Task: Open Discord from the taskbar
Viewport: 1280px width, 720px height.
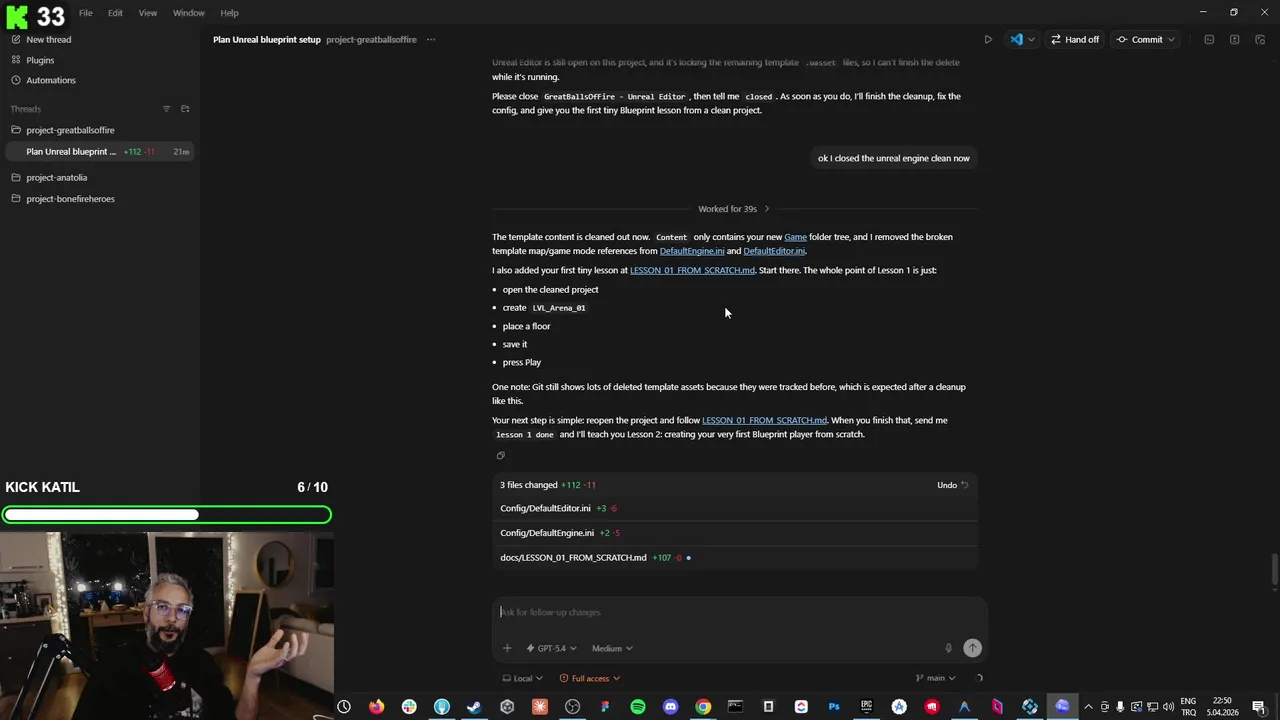Action: pyautogui.click(x=671, y=707)
